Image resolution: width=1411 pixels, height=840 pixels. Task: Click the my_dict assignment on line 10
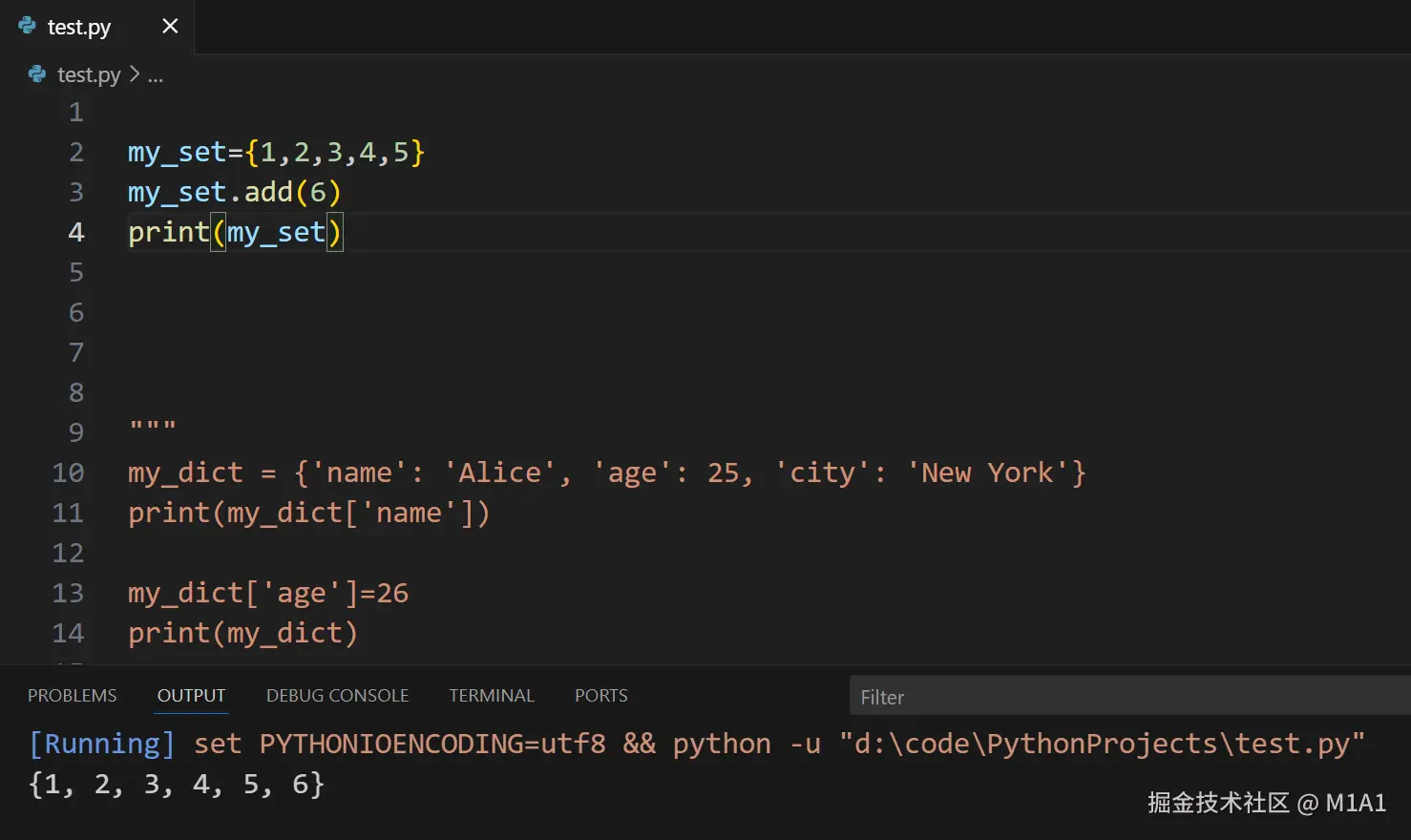click(606, 473)
